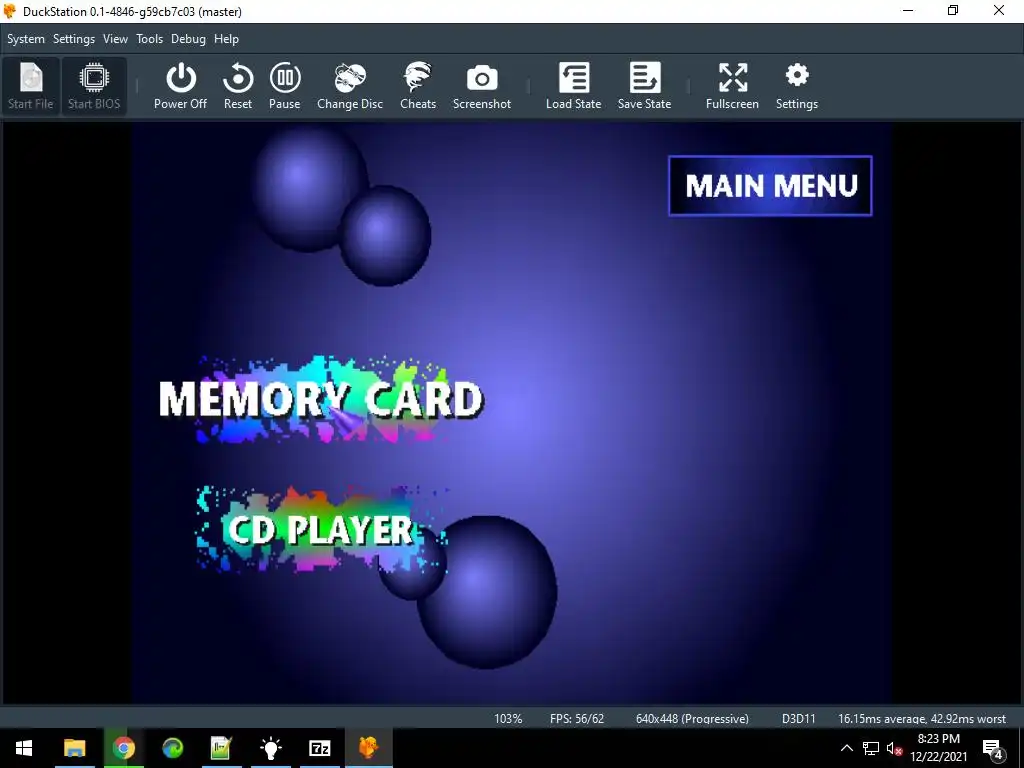Click the DuckStation title bar duck icon

click(x=10, y=11)
